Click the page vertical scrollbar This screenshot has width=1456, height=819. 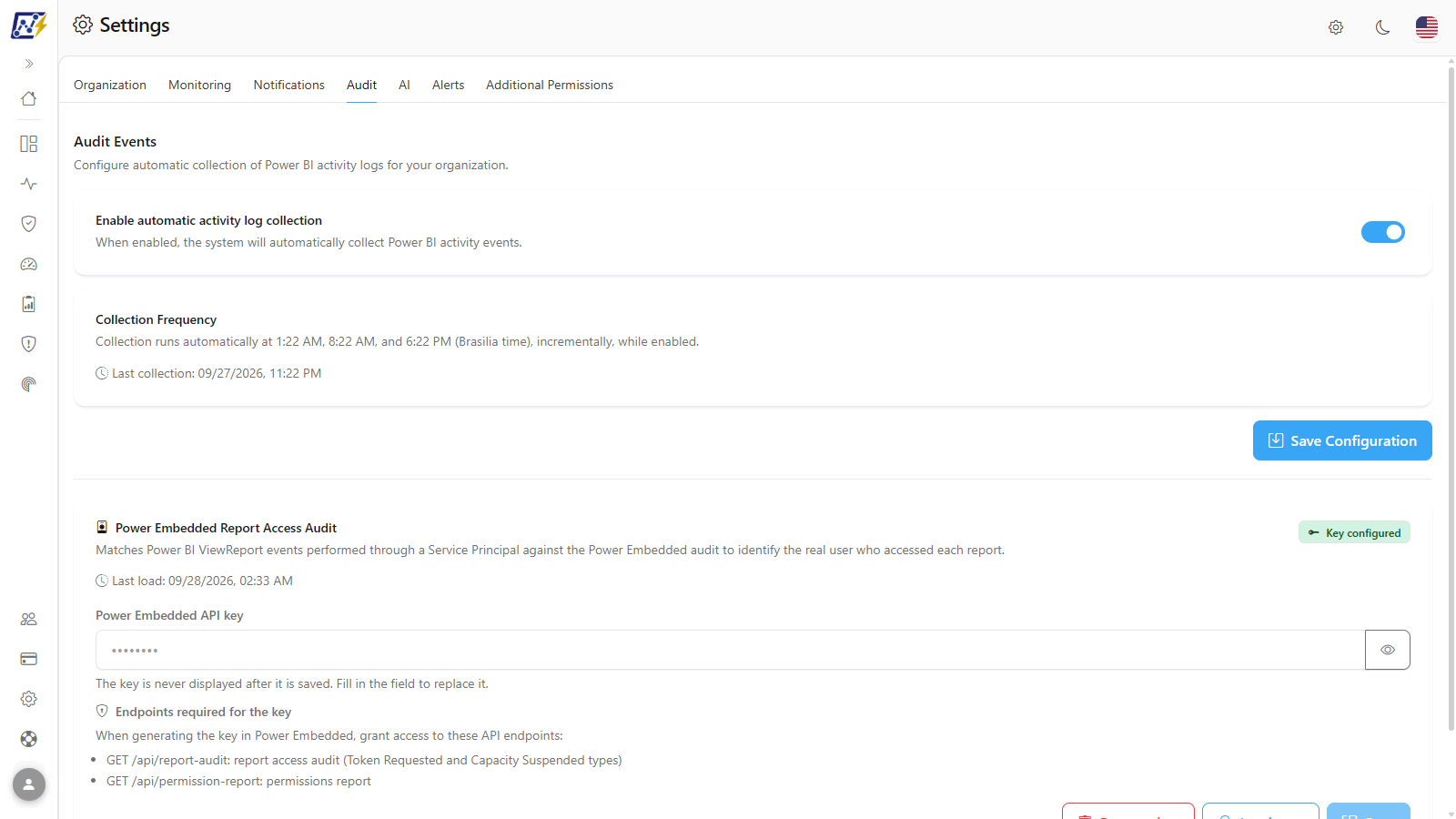click(1451, 397)
